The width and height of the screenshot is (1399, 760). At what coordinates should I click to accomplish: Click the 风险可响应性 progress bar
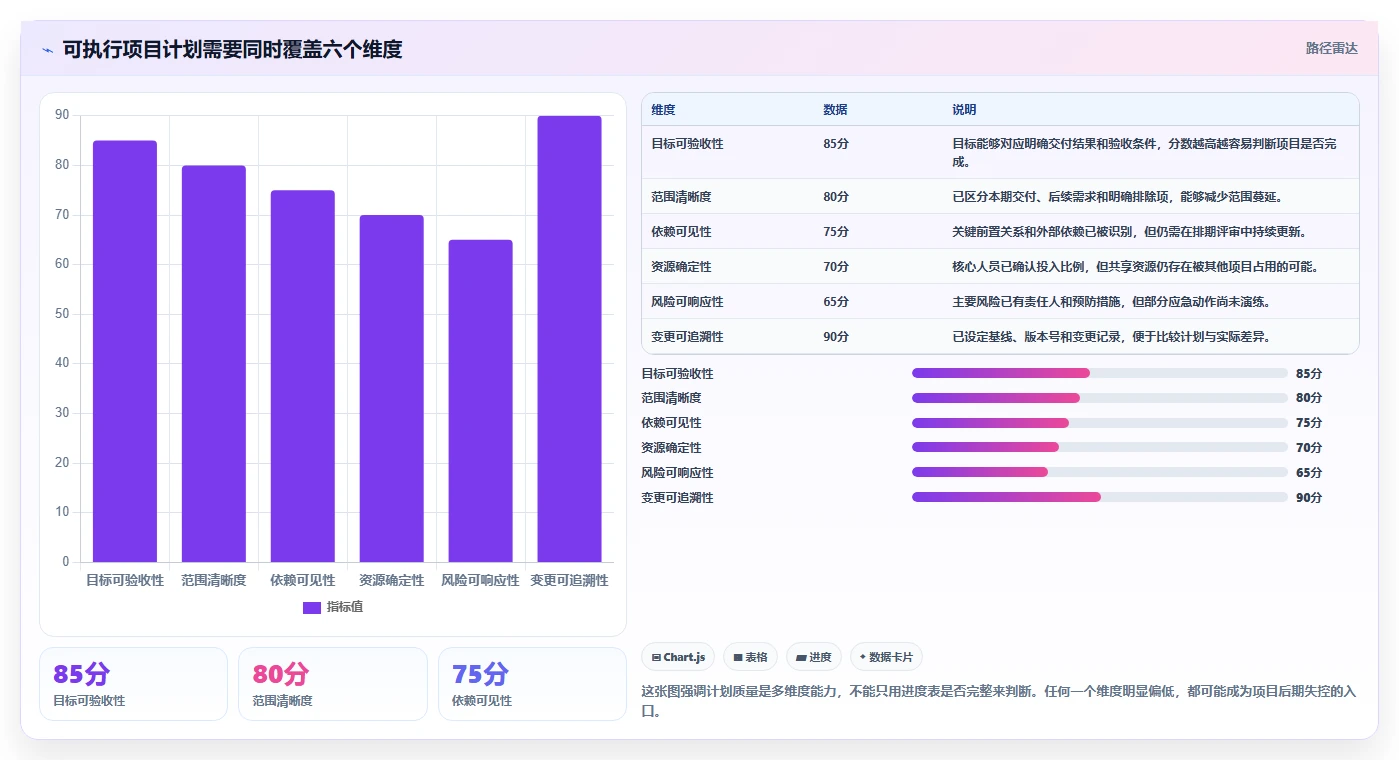(x=1100, y=472)
